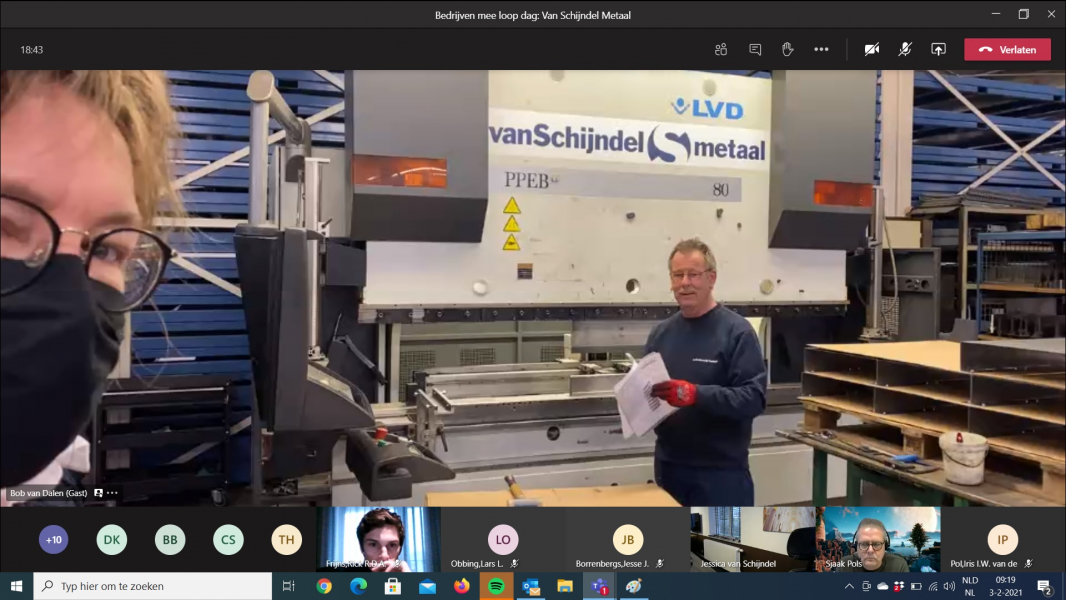Open options for Bob van Dalen's video

pyautogui.click(x=112, y=493)
